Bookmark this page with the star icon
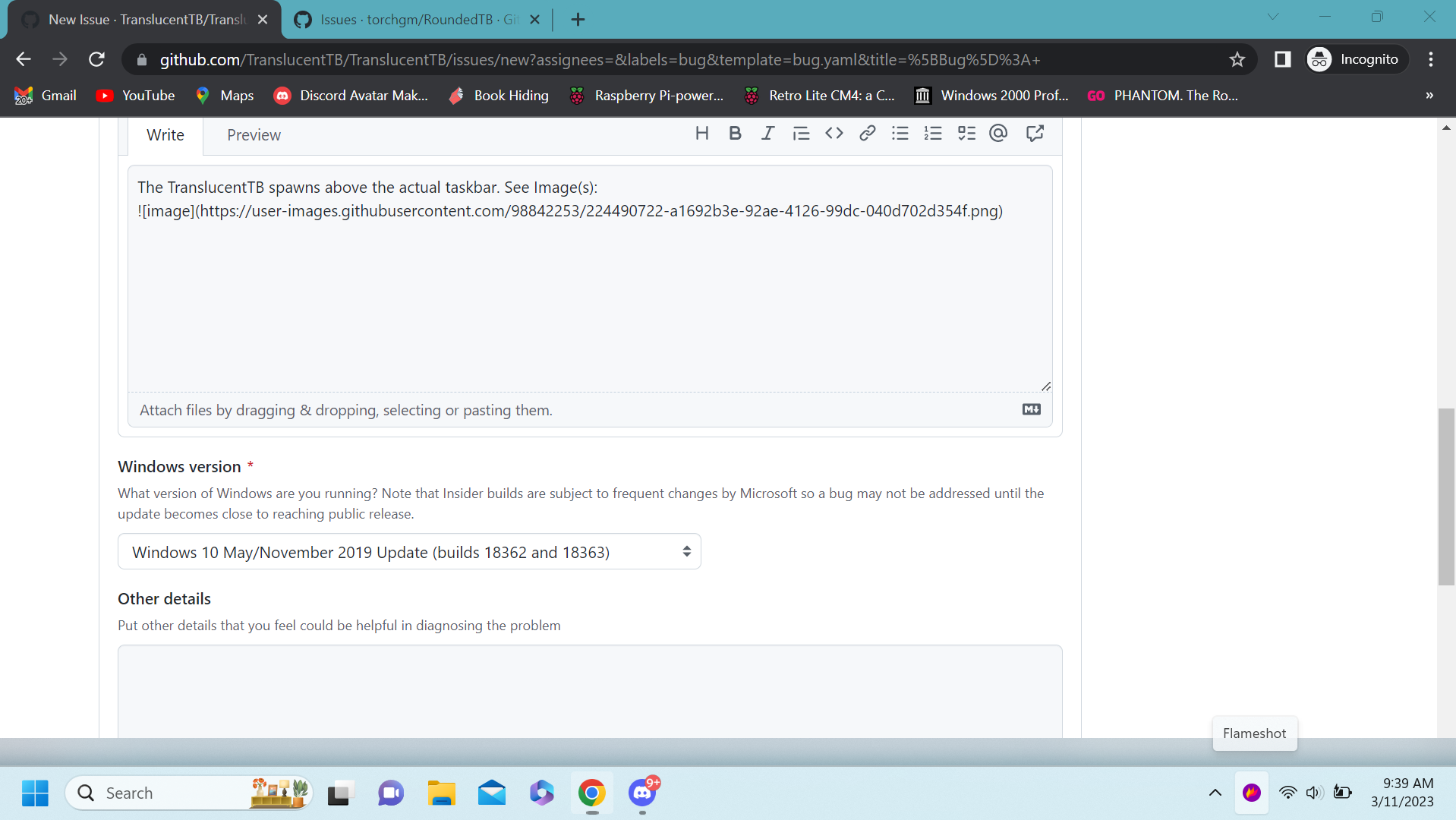The height and width of the screenshot is (820, 1456). (x=1237, y=59)
